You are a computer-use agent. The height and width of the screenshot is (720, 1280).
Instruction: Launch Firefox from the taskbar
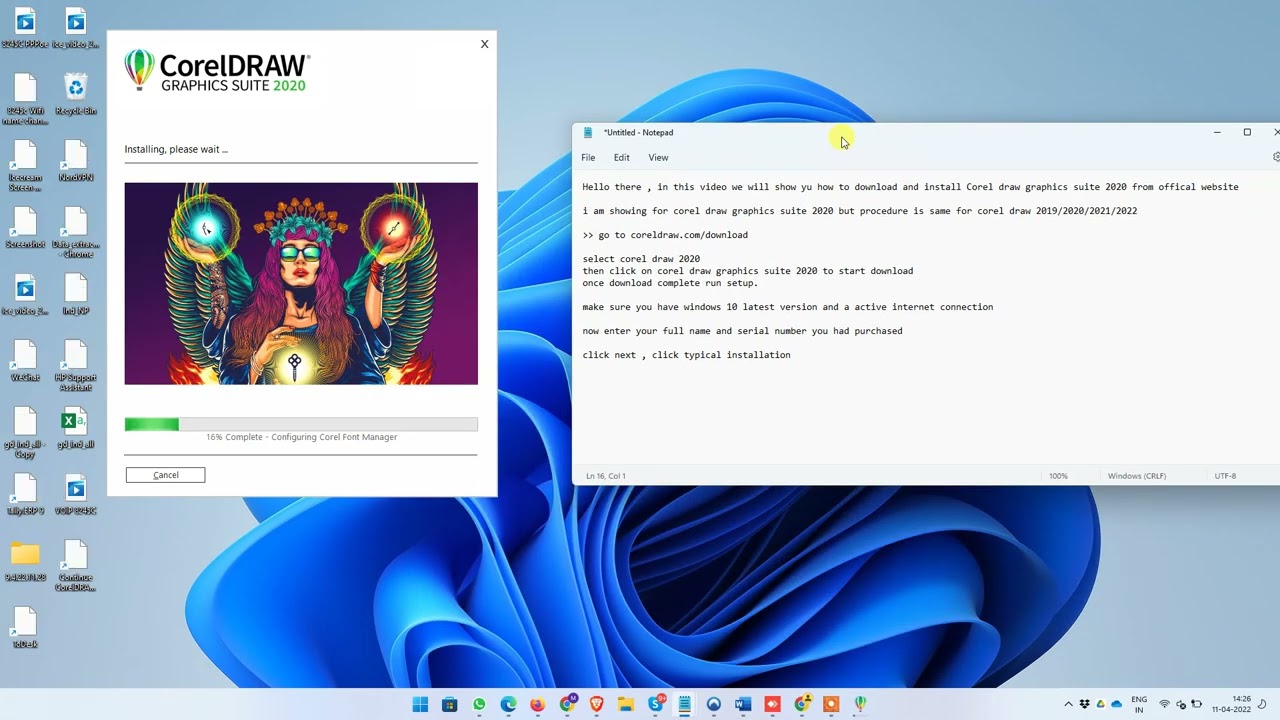click(x=538, y=704)
